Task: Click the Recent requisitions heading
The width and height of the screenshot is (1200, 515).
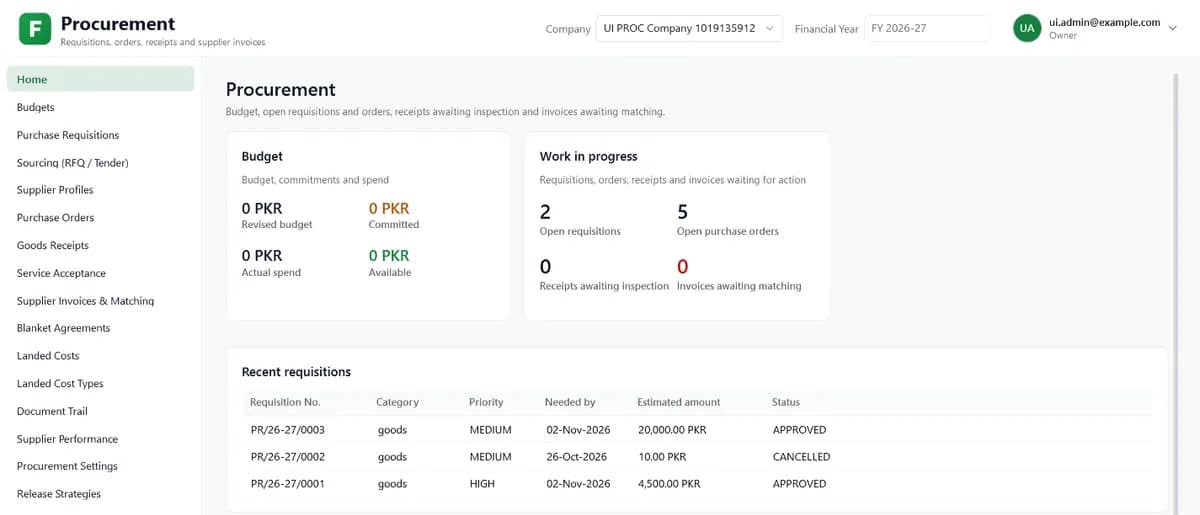Action: coord(296,372)
